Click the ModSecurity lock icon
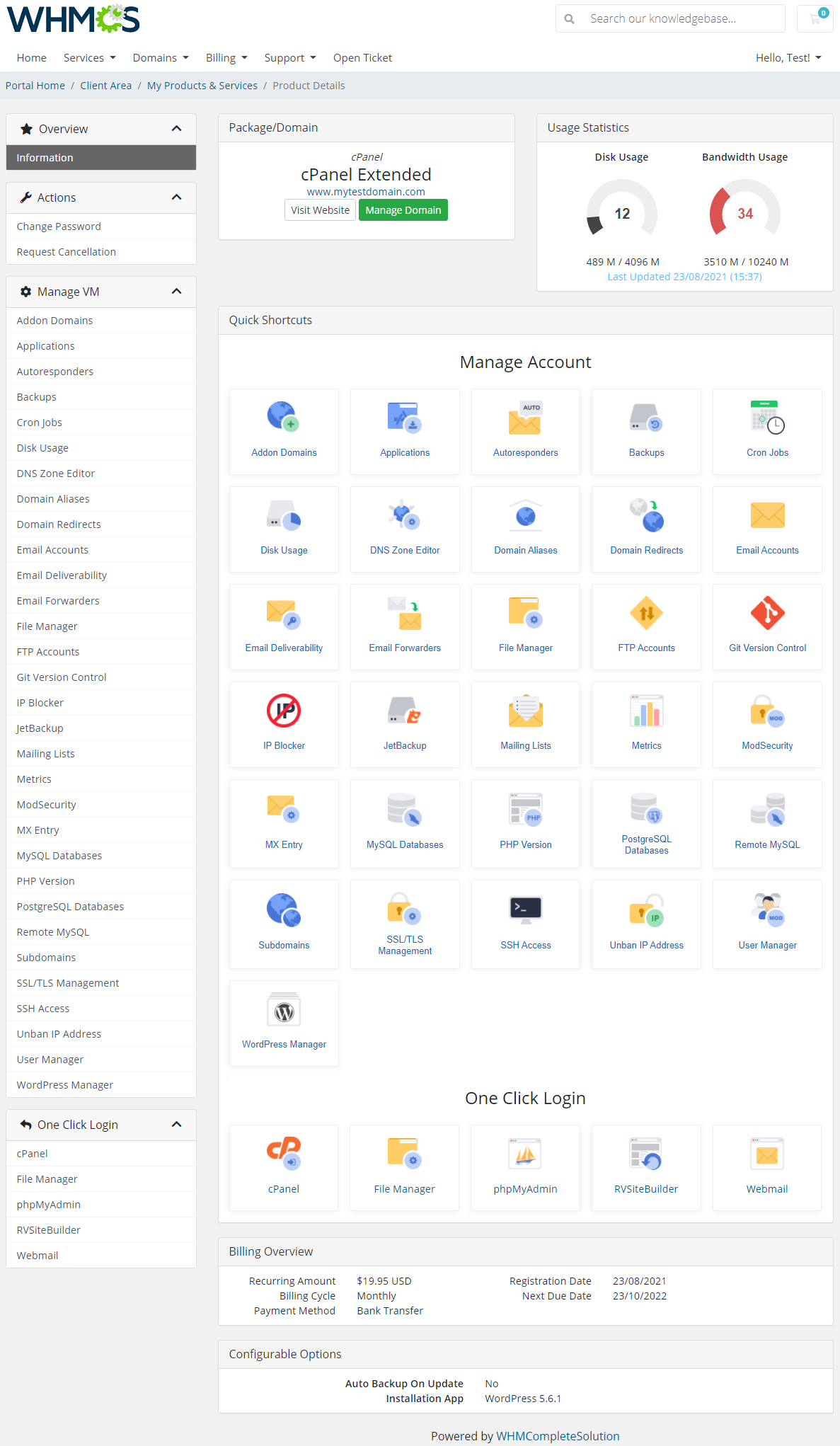This screenshot has width=840, height=1446. pyautogui.click(x=767, y=710)
